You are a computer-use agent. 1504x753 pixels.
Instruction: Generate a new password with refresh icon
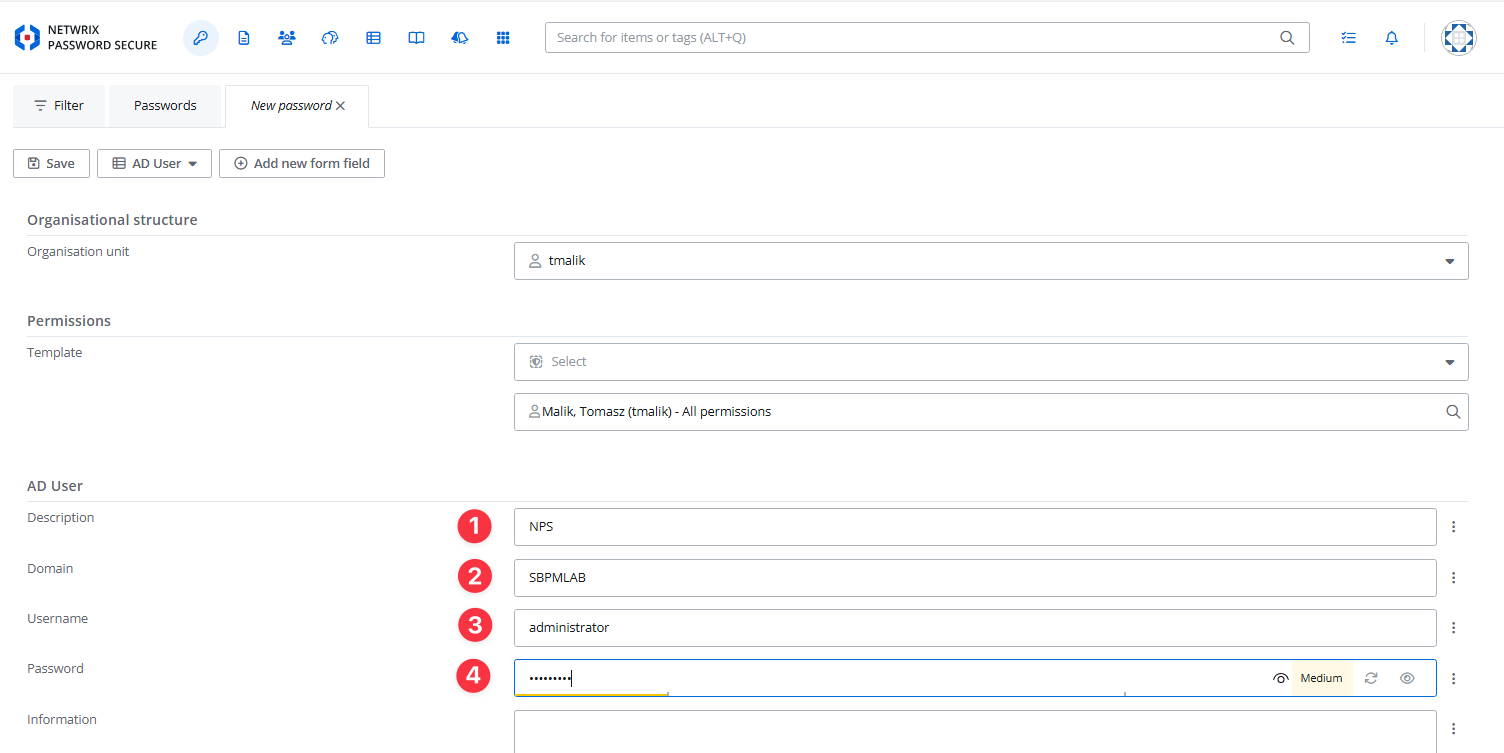point(1371,678)
